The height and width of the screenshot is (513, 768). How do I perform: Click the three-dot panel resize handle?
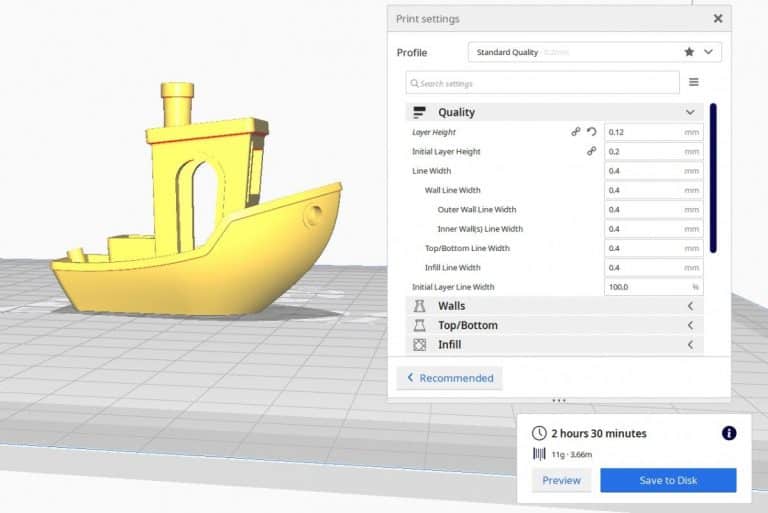point(559,400)
